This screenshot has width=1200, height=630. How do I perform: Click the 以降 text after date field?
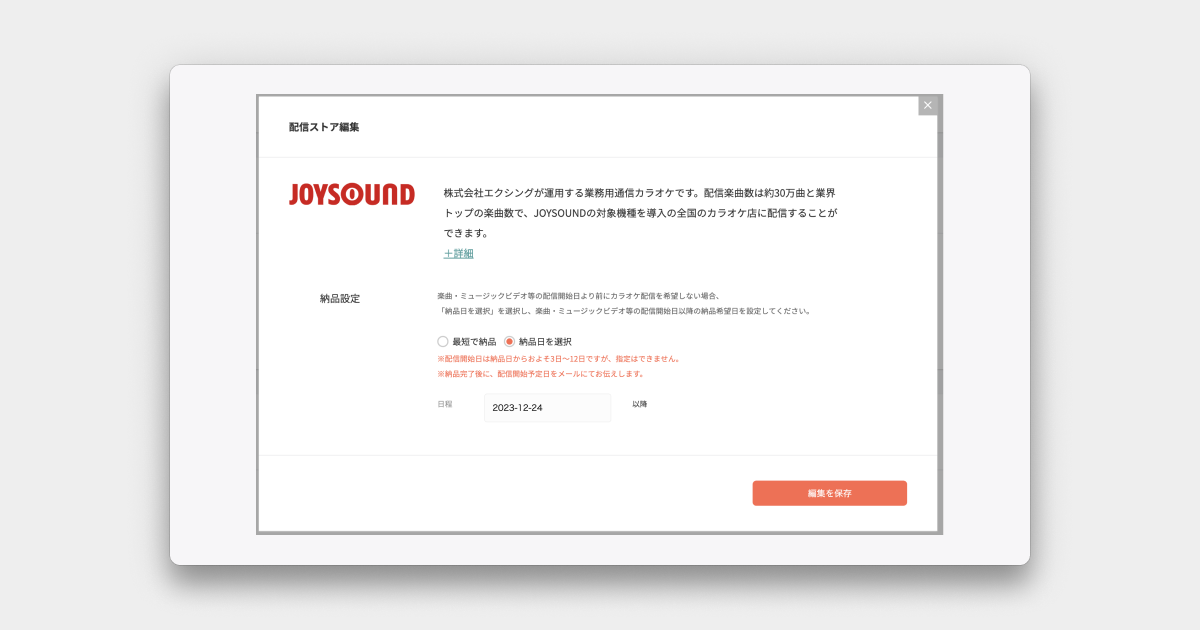639,404
